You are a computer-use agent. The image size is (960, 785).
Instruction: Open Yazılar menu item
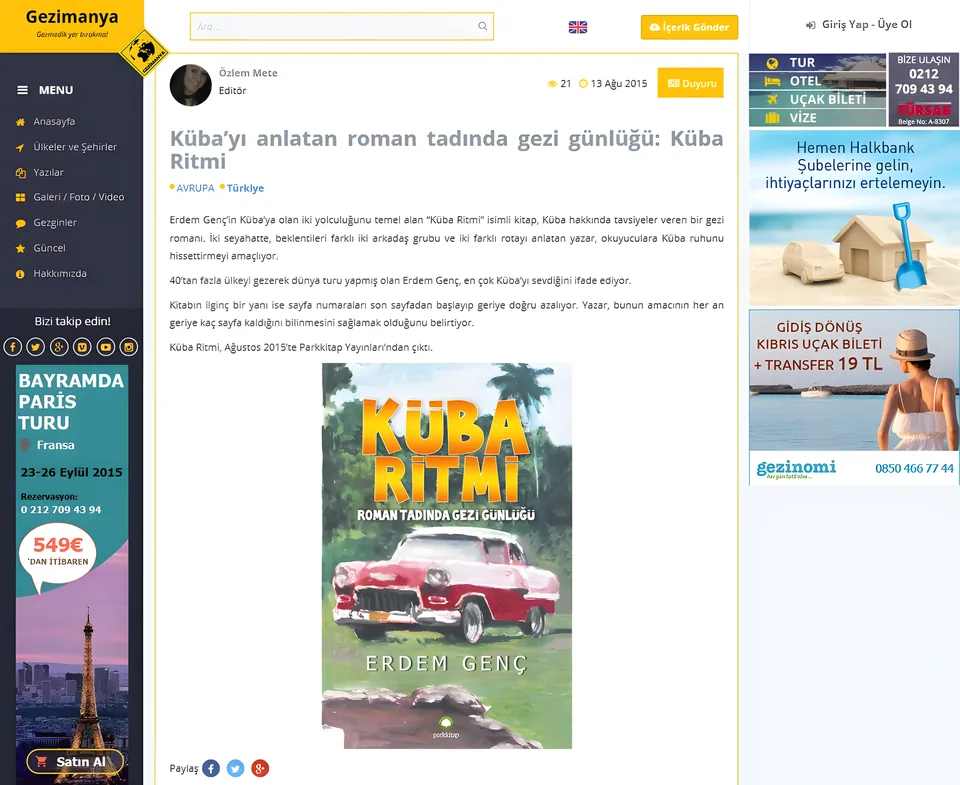point(48,173)
